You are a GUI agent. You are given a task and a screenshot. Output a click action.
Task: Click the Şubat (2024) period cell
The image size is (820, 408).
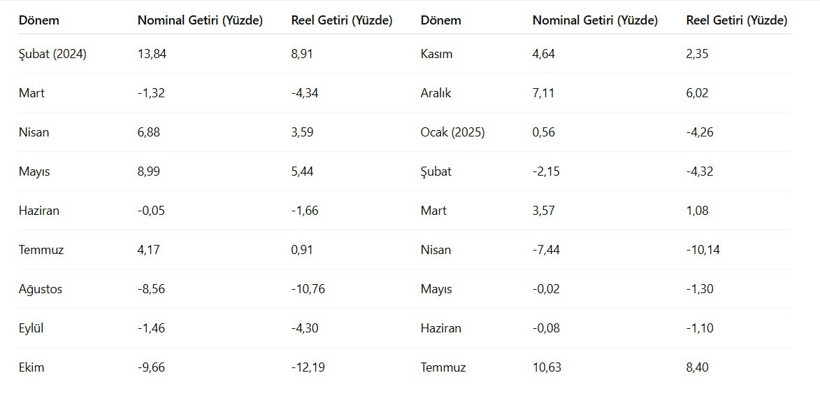(x=53, y=54)
